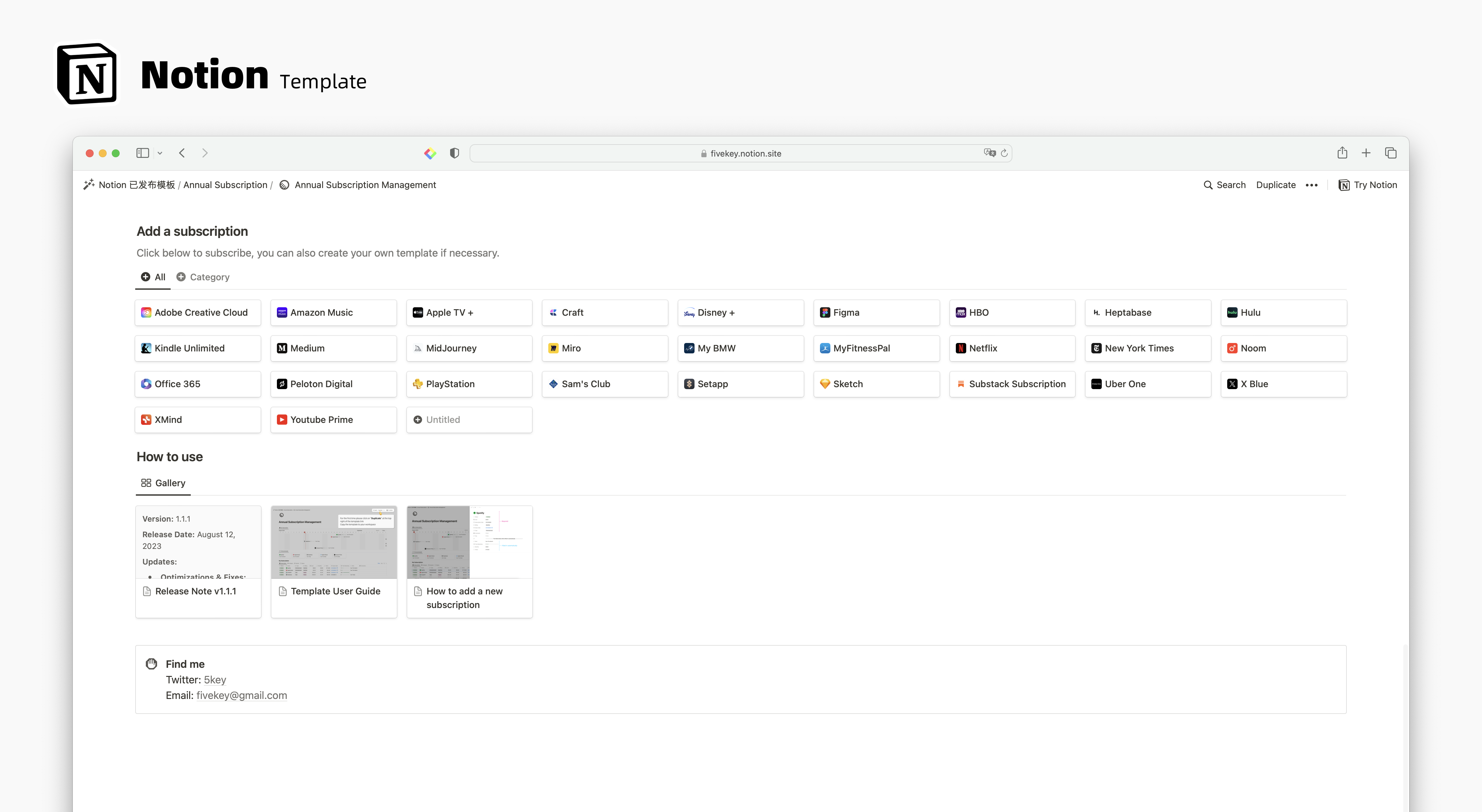The width and height of the screenshot is (1482, 812).
Task: Click the Untitled new template button
Action: pyautogui.click(x=469, y=420)
